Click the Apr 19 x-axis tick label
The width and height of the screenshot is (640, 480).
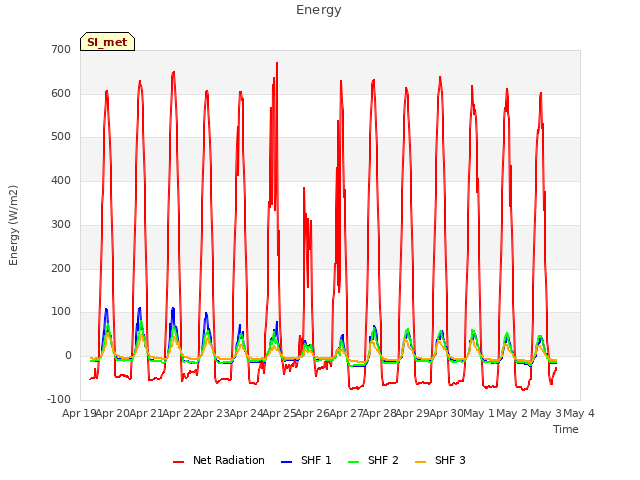pos(79,413)
